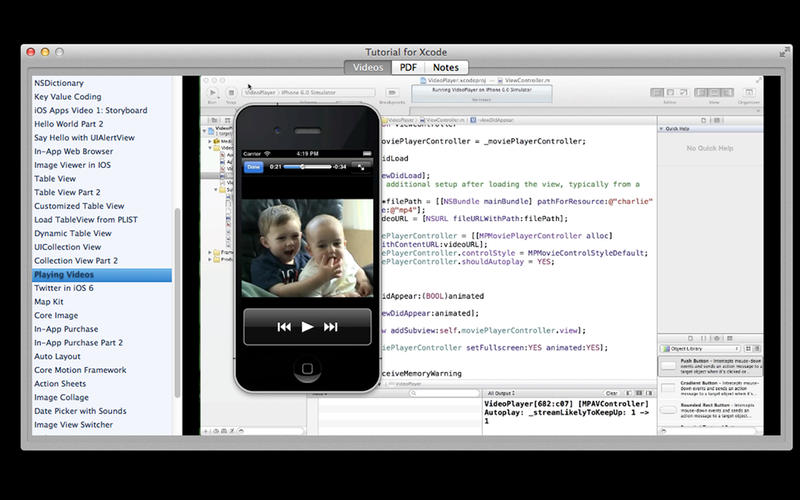The height and width of the screenshot is (500, 800).
Task: Tap the fullscreen toggle icon in video player
Action: (360, 166)
